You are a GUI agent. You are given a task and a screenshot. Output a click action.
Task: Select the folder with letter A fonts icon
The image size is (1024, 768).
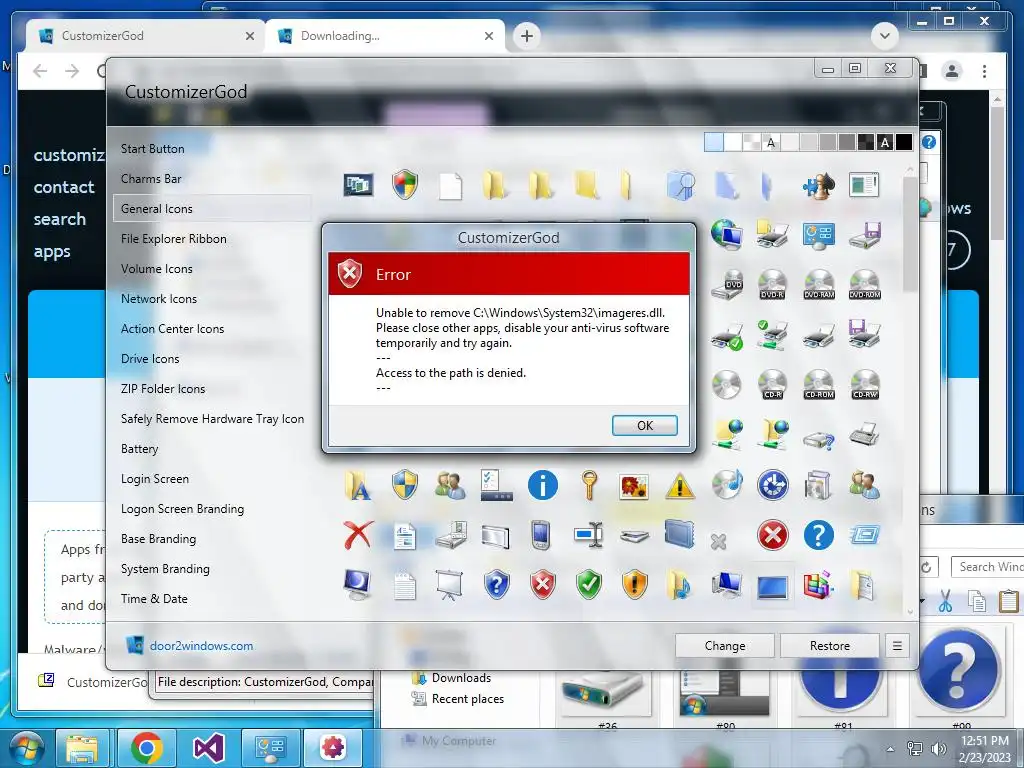[x=358, y=487]
